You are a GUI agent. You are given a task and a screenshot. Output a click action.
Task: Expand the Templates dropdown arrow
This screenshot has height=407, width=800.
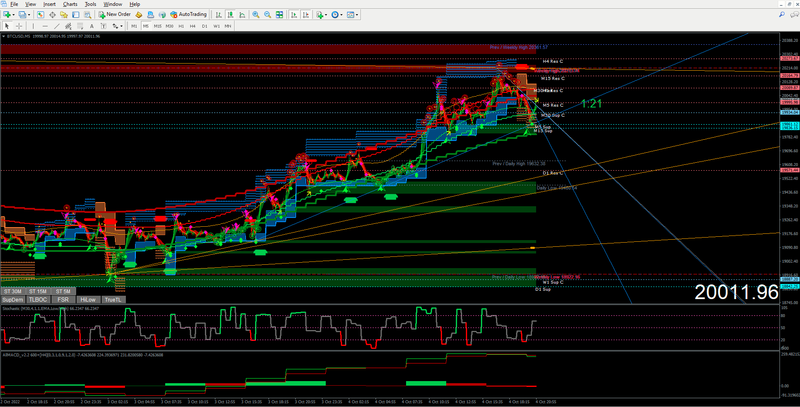click(x=357, y=15)
